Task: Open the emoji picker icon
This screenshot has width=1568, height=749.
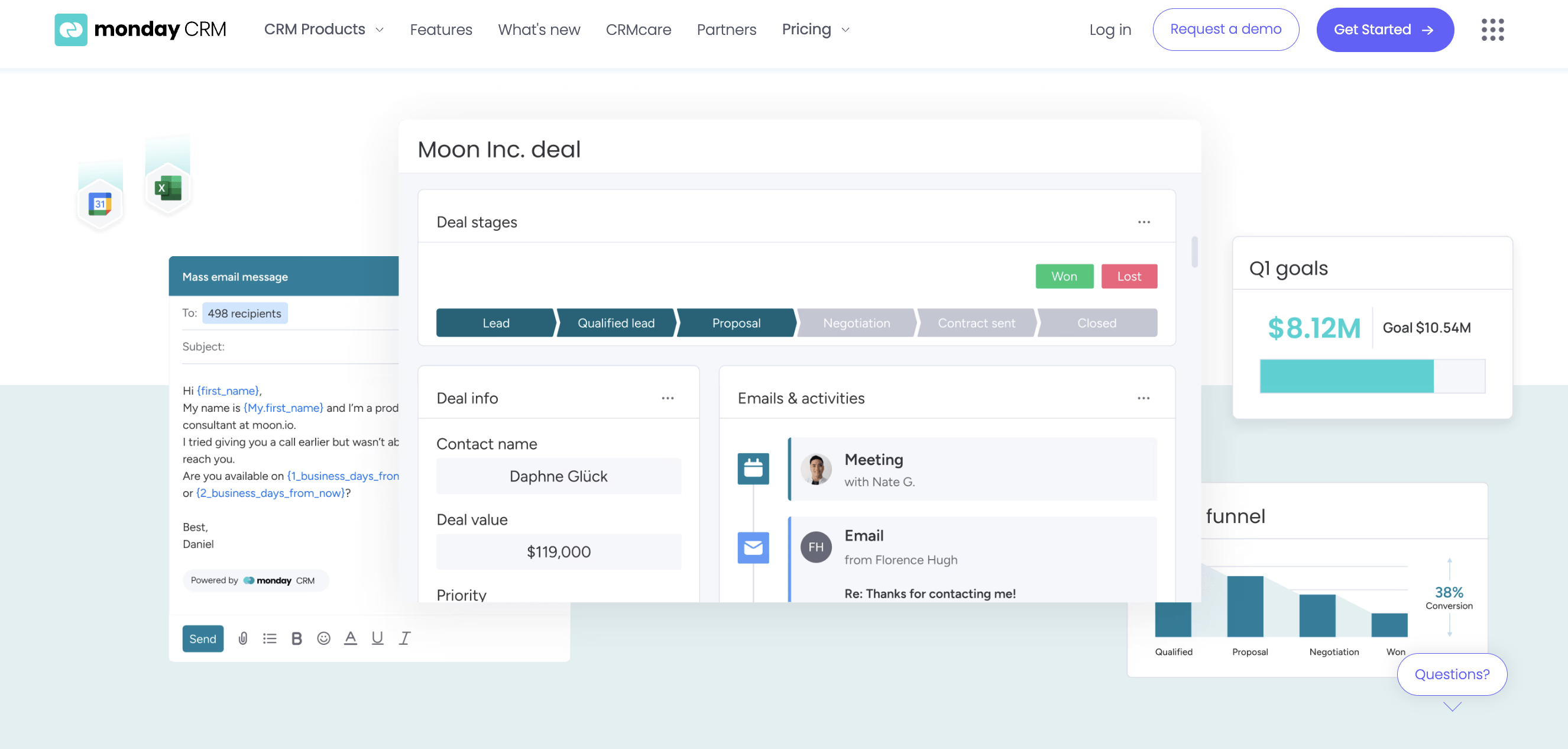Action: [324, 638]
